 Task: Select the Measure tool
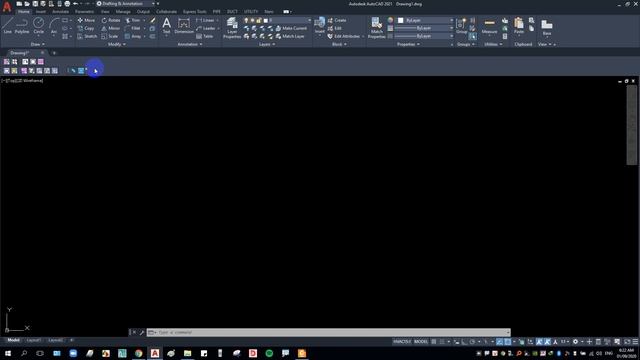pyautogui.click(x=489, y=26)
